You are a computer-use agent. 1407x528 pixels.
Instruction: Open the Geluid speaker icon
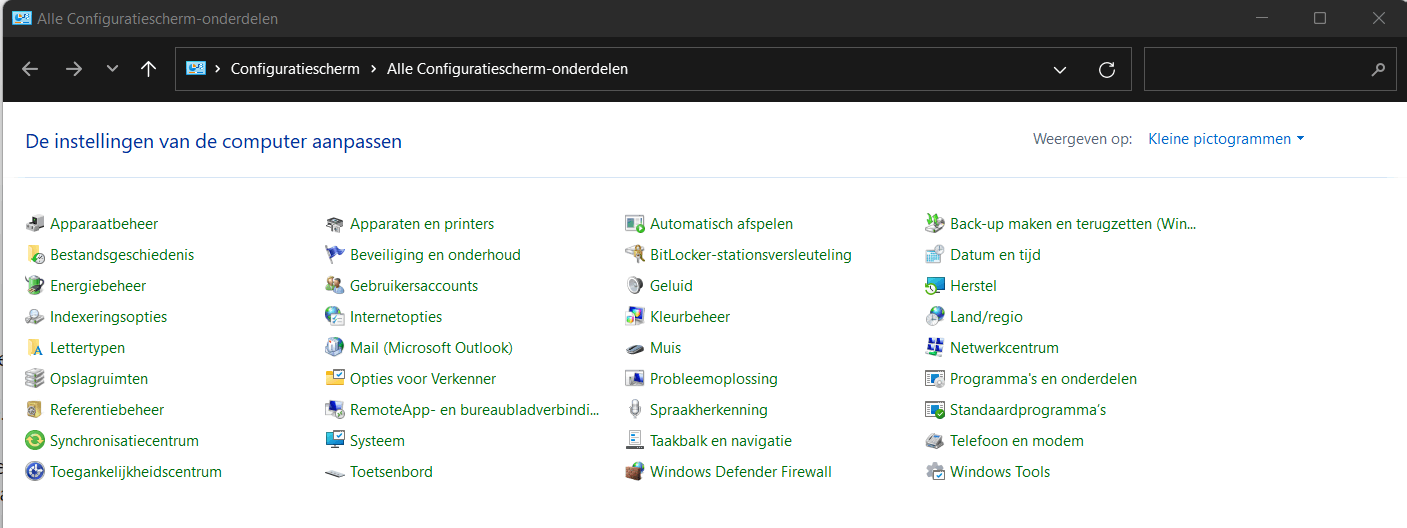(x=635, y=286)
